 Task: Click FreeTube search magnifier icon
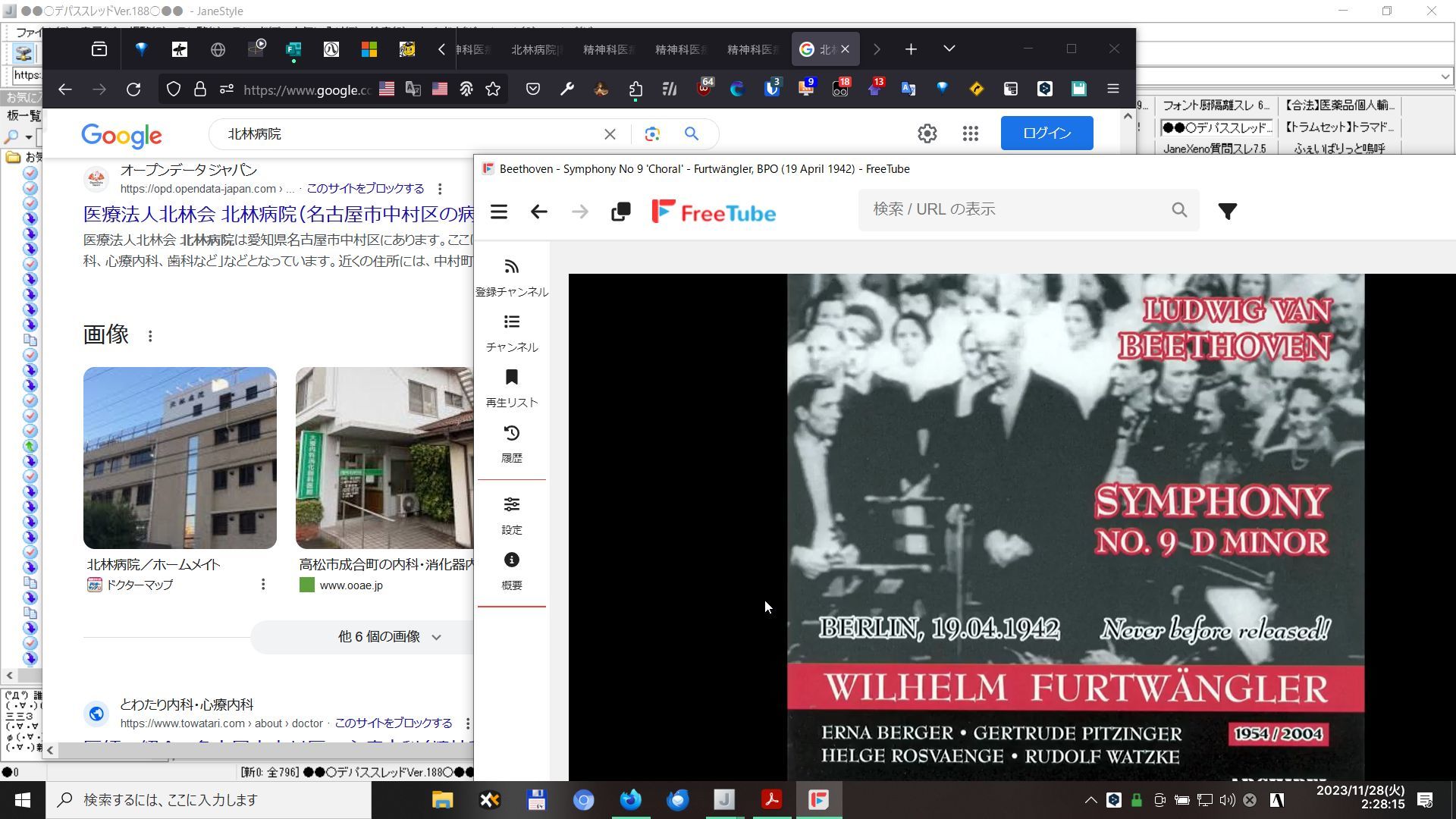coord(1178,210)
